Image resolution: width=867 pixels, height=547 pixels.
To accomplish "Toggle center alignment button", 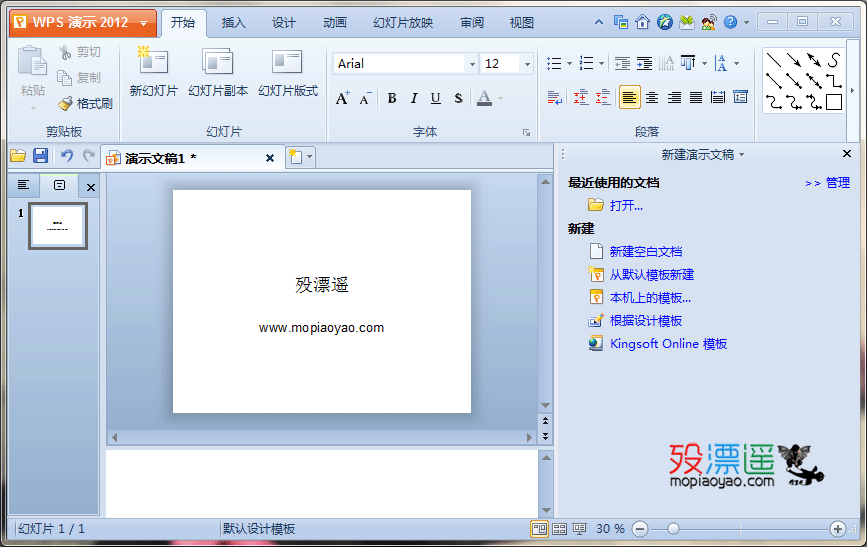I will point(652,98).
